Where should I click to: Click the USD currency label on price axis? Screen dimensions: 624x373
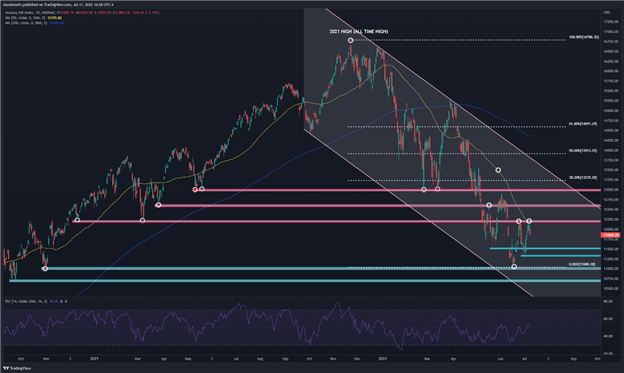point(606,12)
